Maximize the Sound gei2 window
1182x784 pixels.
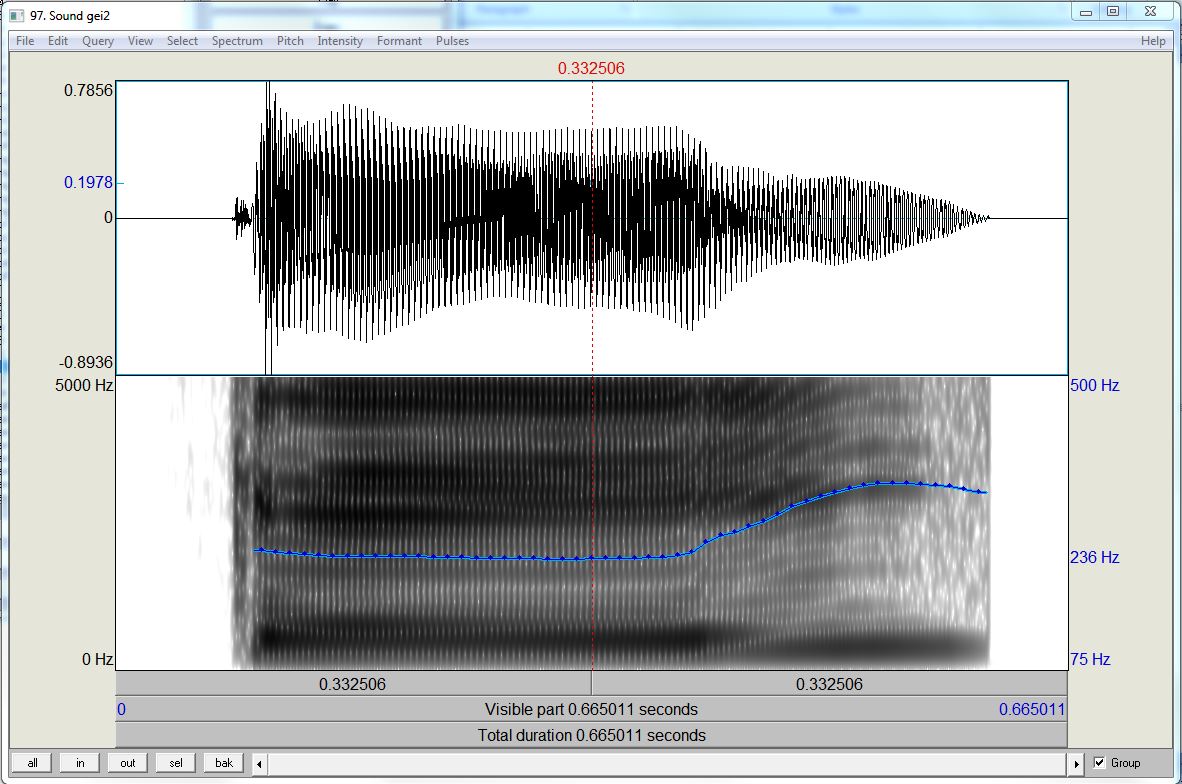tap(1113, 11)
